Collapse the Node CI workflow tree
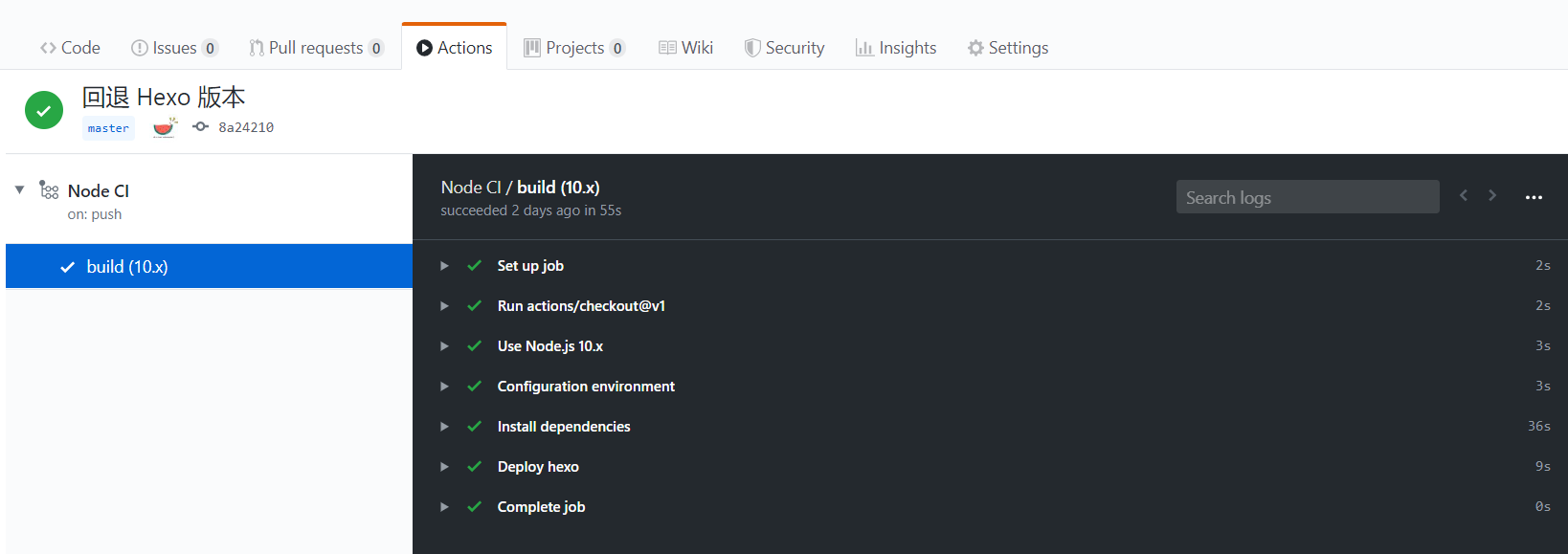The height and width of the screenshot is (554, 1568). [19, 190]
